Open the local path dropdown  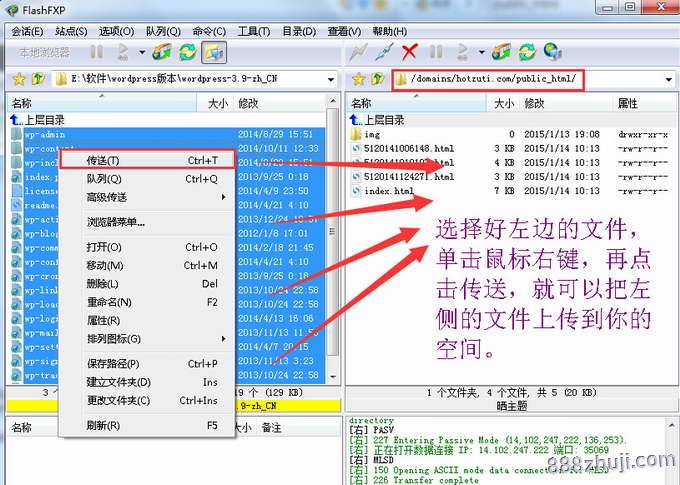click(x=331, y=79)
